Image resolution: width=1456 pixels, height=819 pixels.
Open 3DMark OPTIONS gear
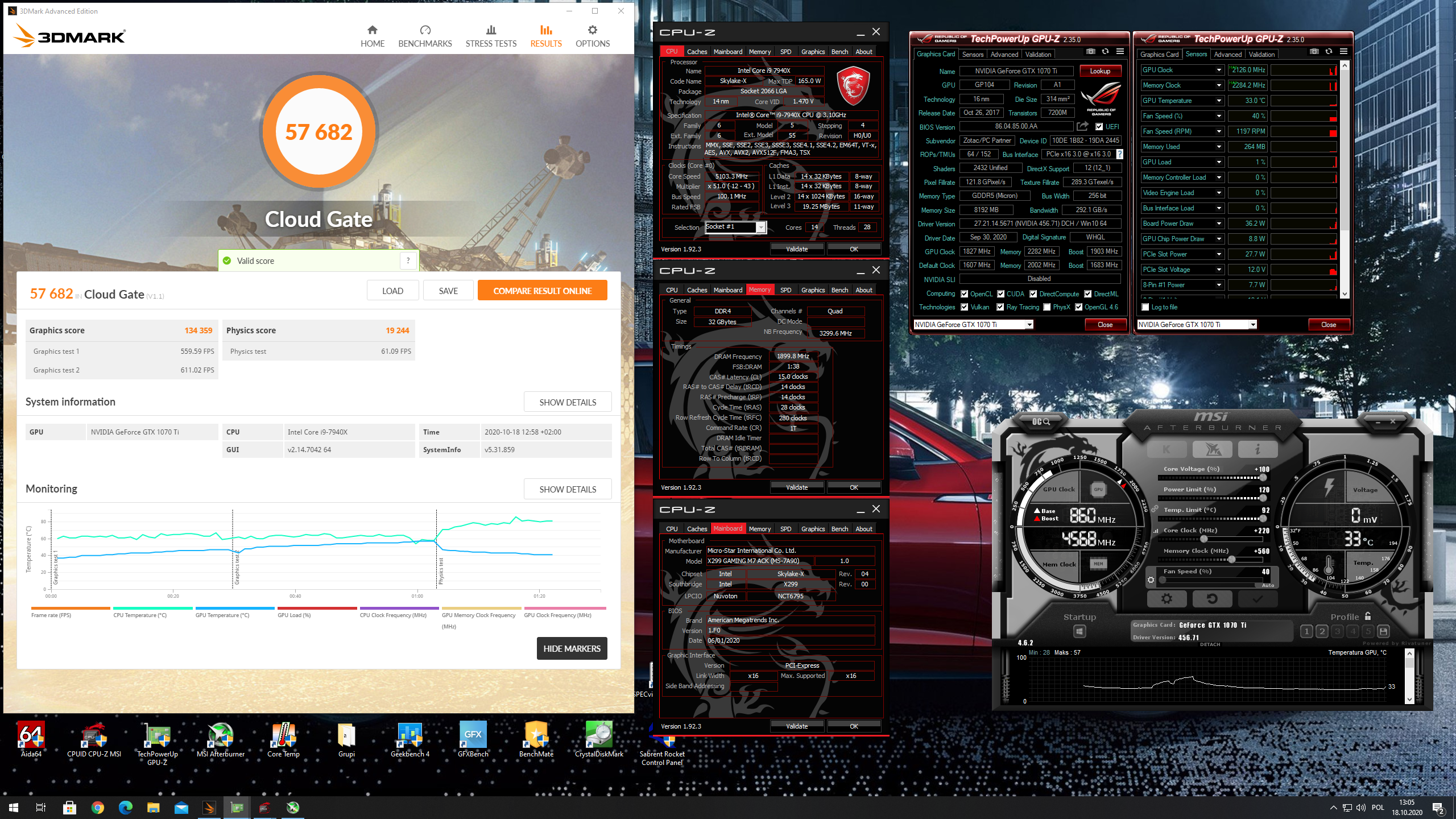[592, 36]
